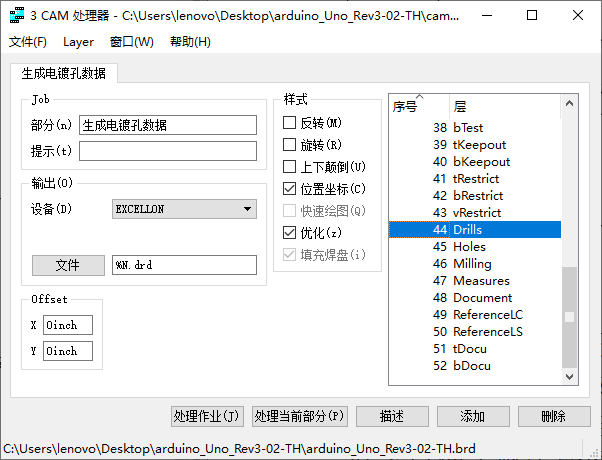Click the 文件 file browse button
The image size is (602, 460).
pos(68,265)
